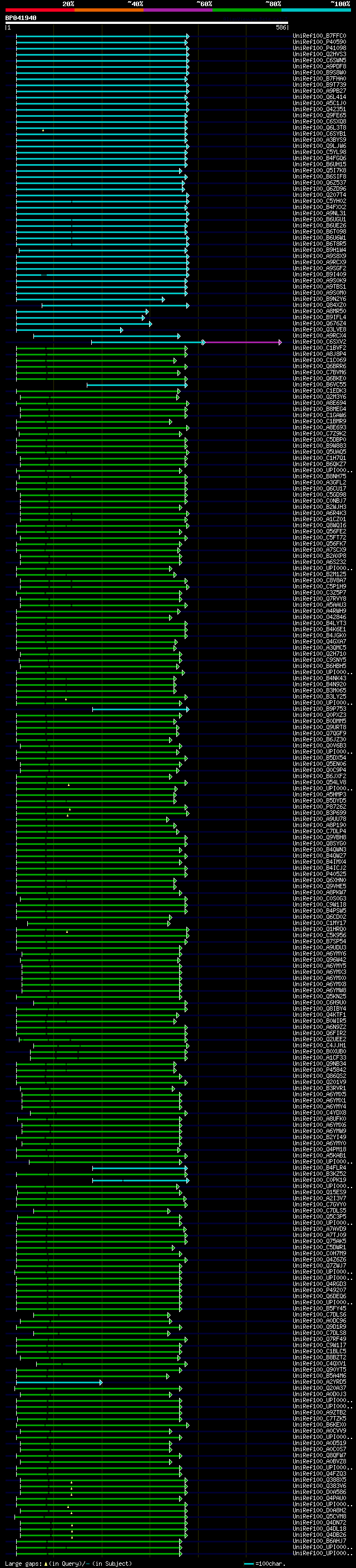Viewport: 356px width, 1568px height.
Task: Click the label UniRef100_A9TBS1
Action: coord(319,286)
